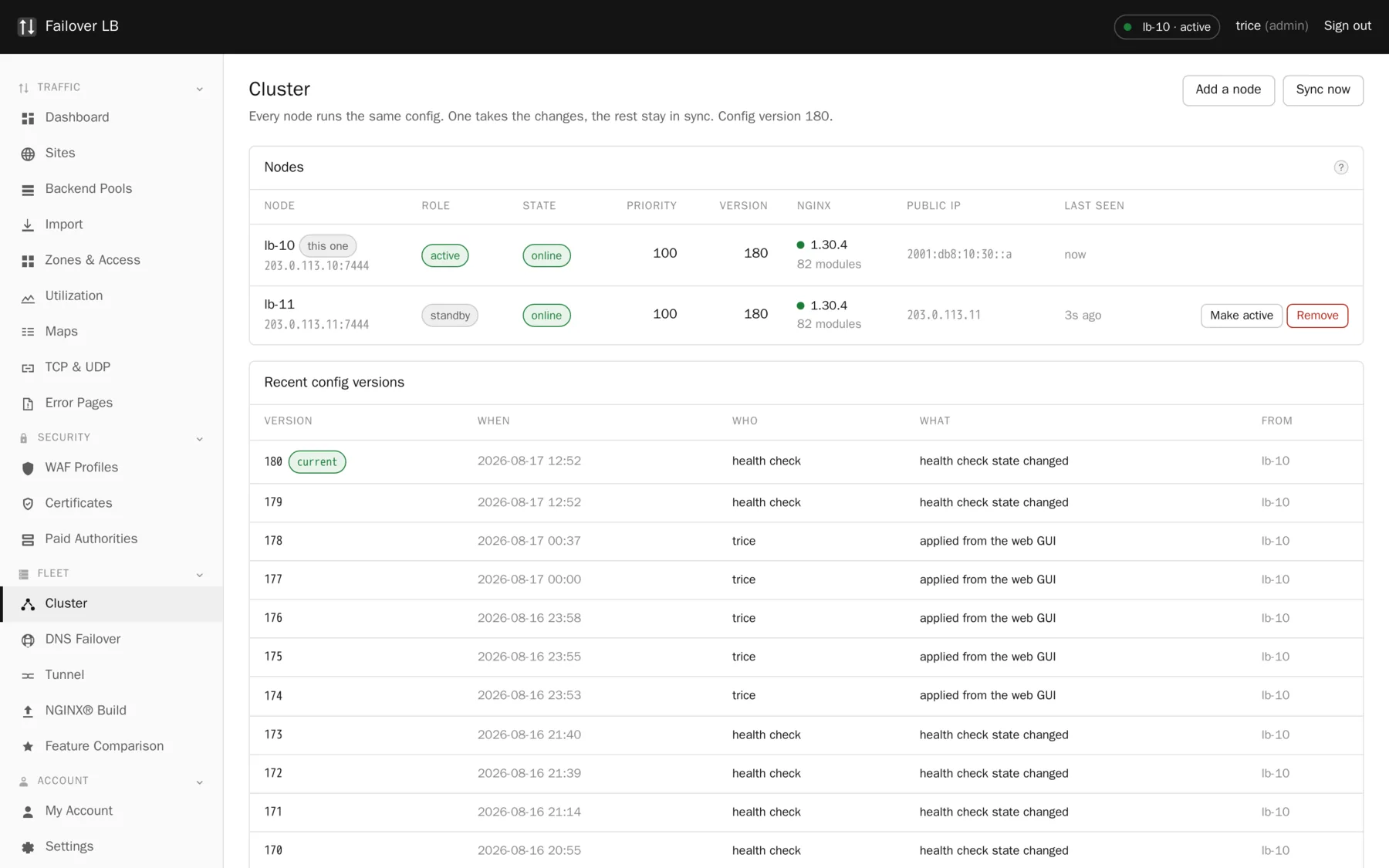The image size is (1389, 868).
Task: Click the Backend Pools stack icon
Action: [x=28, y=189]
